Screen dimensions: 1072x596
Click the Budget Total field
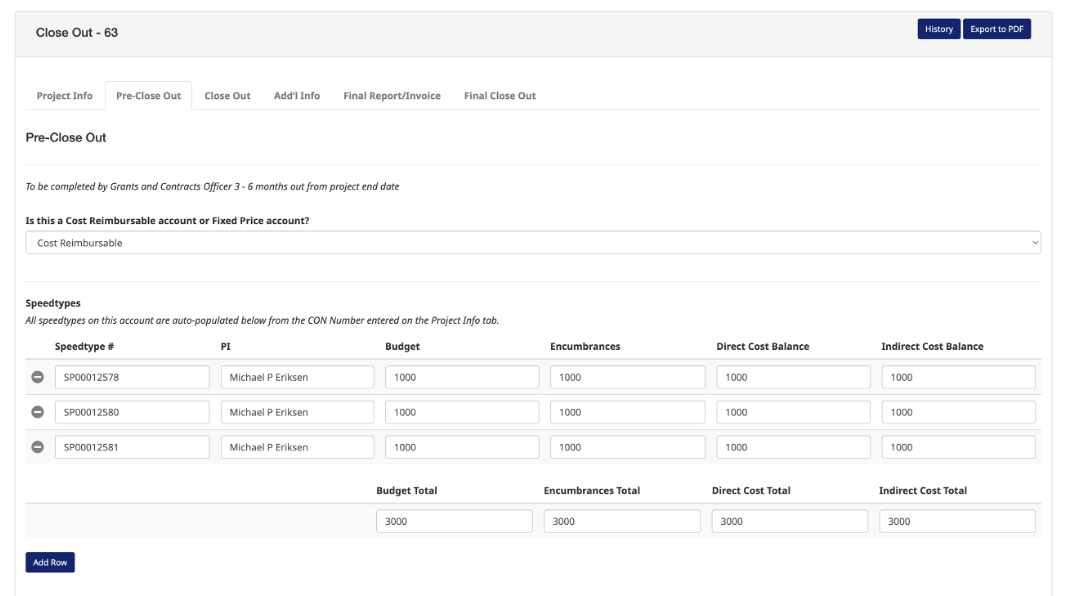[454, 521]
